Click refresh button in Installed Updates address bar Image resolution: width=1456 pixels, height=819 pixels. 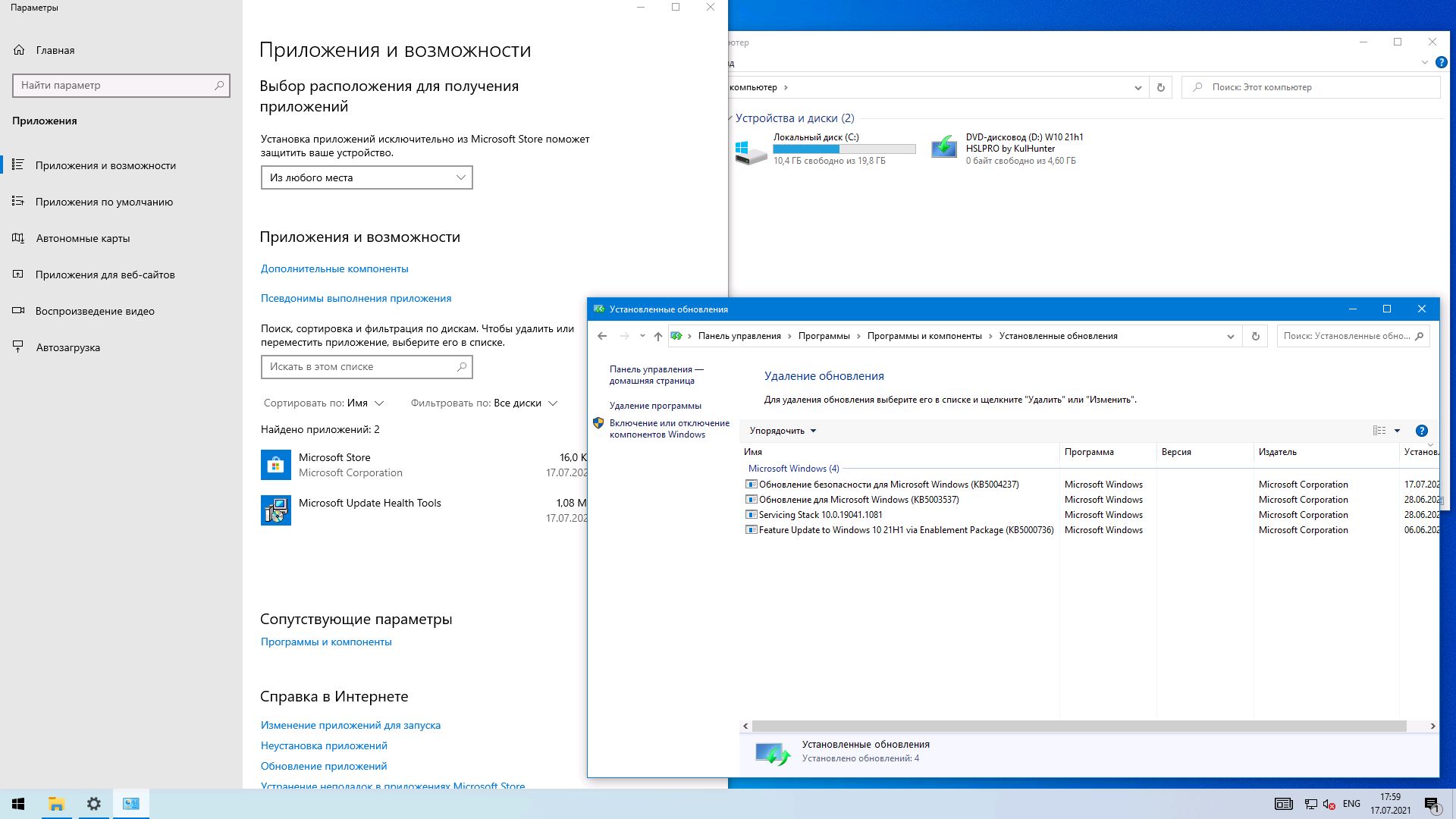[x=1255, y=336]
